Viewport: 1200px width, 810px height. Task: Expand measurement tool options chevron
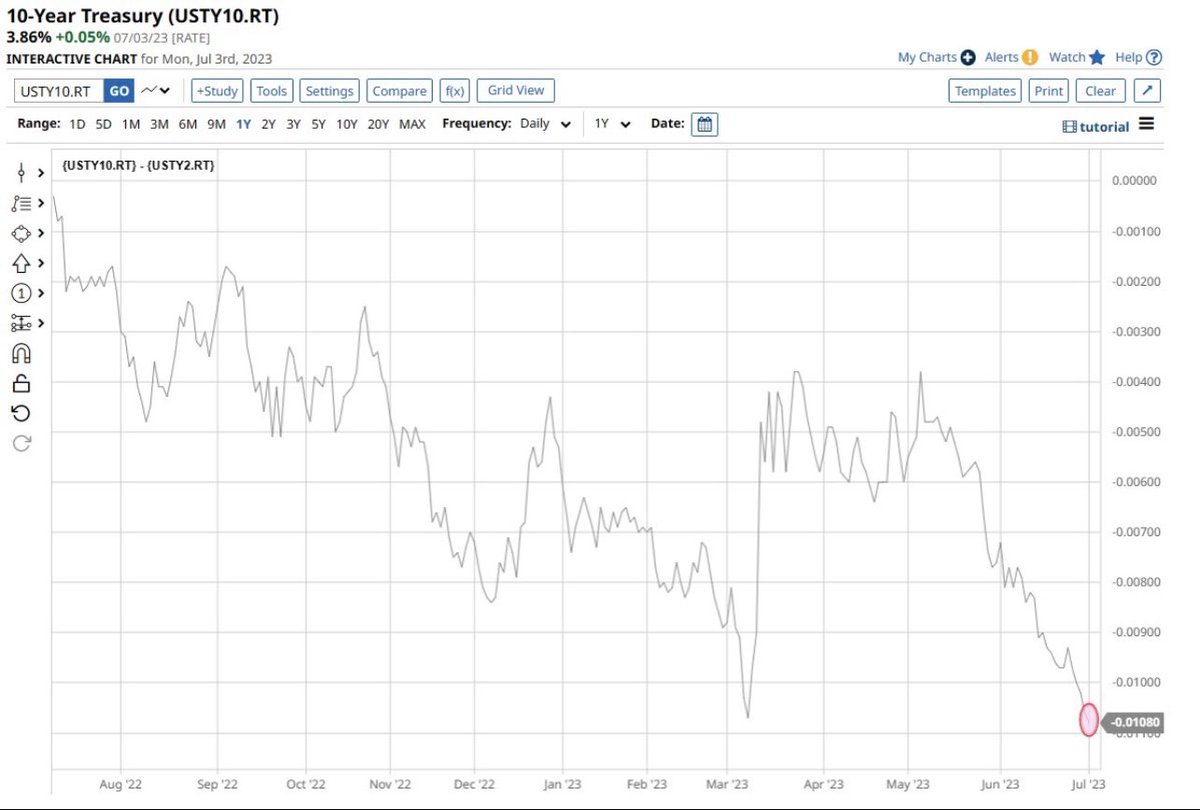(x=41, y=323)
